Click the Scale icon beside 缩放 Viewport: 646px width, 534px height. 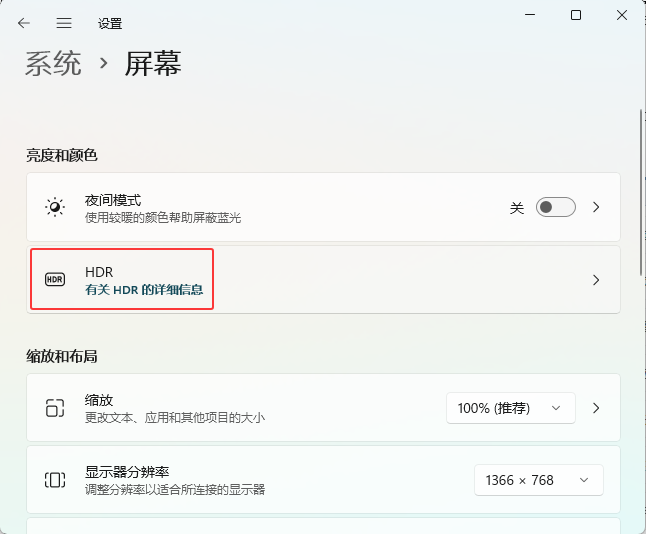tap(55, 408)
